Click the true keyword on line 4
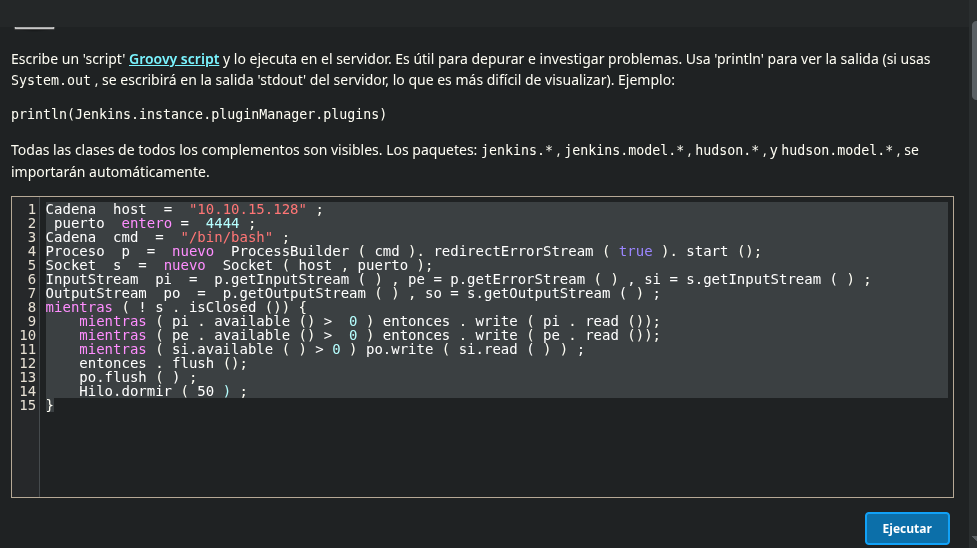 coord(636,251)
